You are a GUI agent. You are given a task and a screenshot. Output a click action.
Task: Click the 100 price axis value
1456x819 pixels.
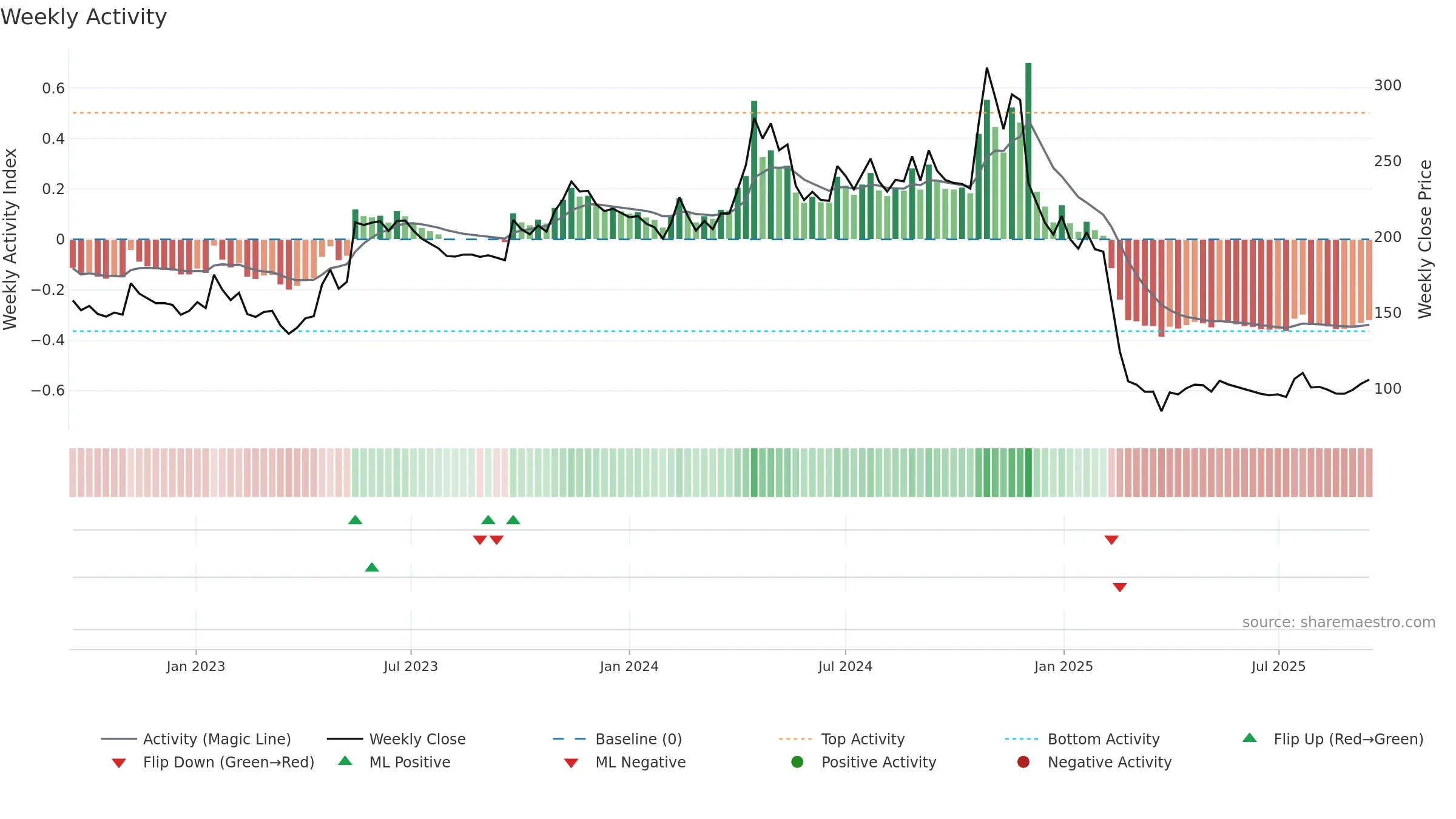pyautogui.click(x=1388, y=389)
